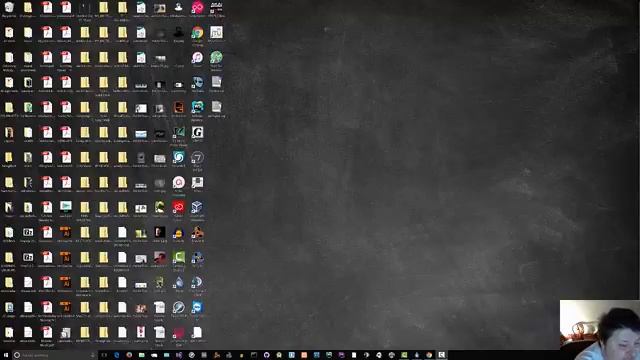
Task: Open the orange Blender desktop shortcut
Action: [x=198, y=233]
